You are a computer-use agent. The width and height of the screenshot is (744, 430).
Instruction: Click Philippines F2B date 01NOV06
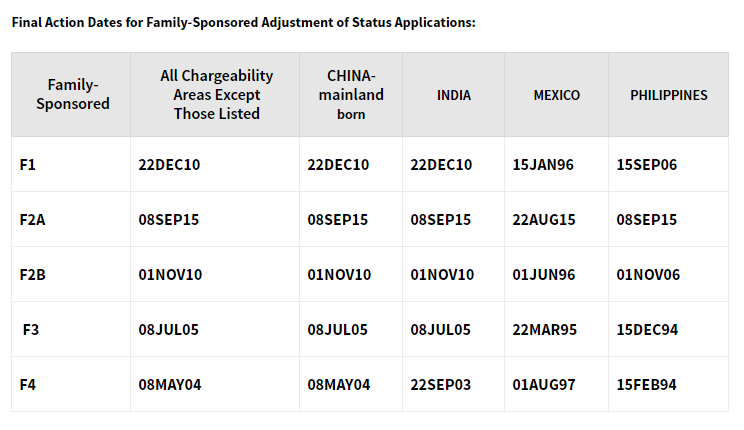click(648, 275)
